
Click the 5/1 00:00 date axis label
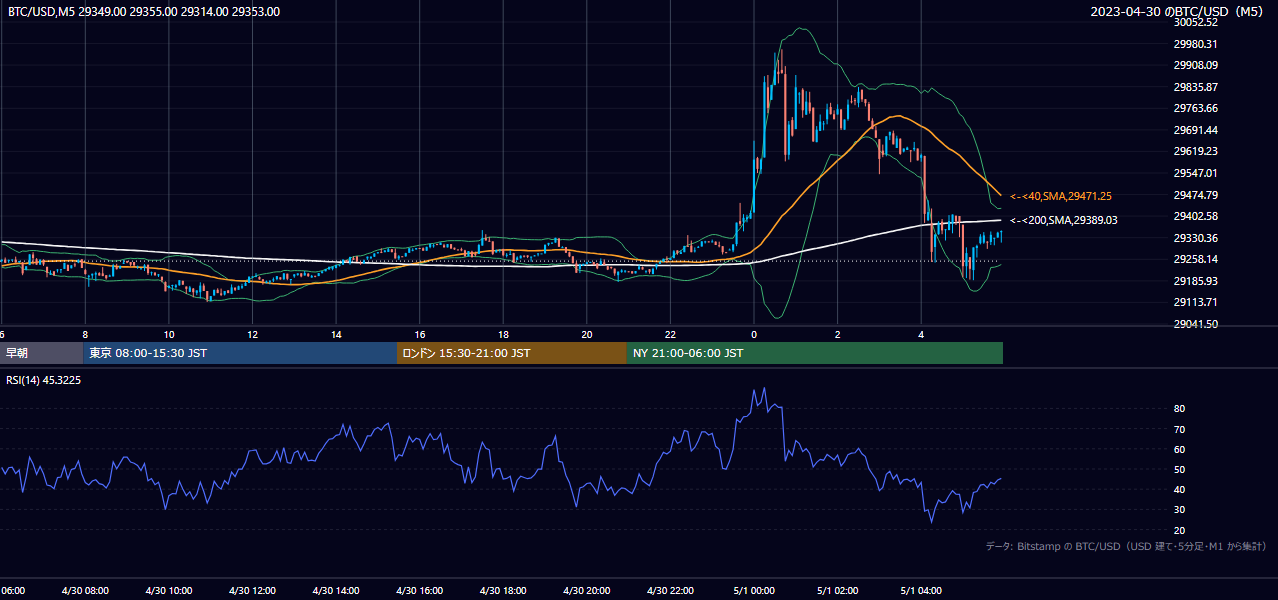click(753, 590)
